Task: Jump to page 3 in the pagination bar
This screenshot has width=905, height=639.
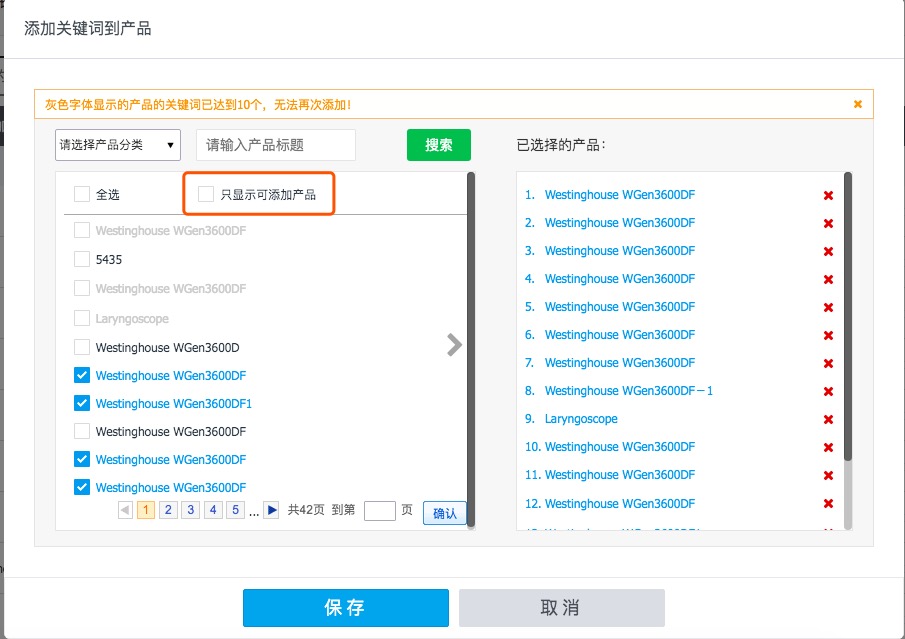Action: 189,509
